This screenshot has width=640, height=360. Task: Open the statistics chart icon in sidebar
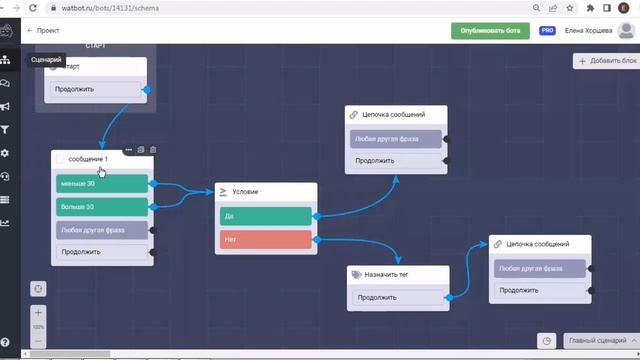pyautogui.click(x=5, y=223)
